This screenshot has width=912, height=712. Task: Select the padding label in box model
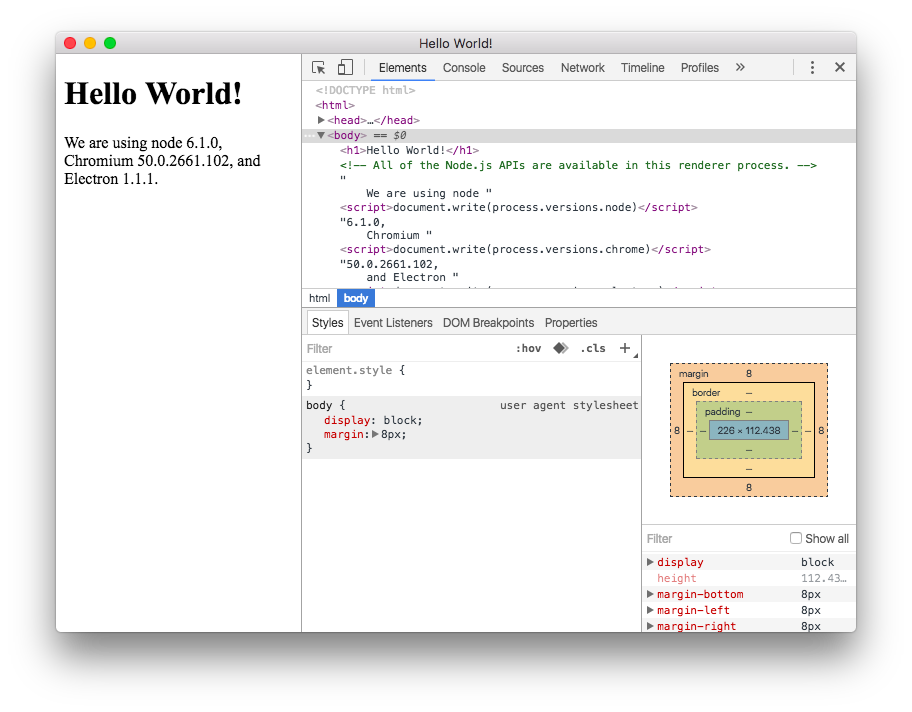(x=722, y=411)
